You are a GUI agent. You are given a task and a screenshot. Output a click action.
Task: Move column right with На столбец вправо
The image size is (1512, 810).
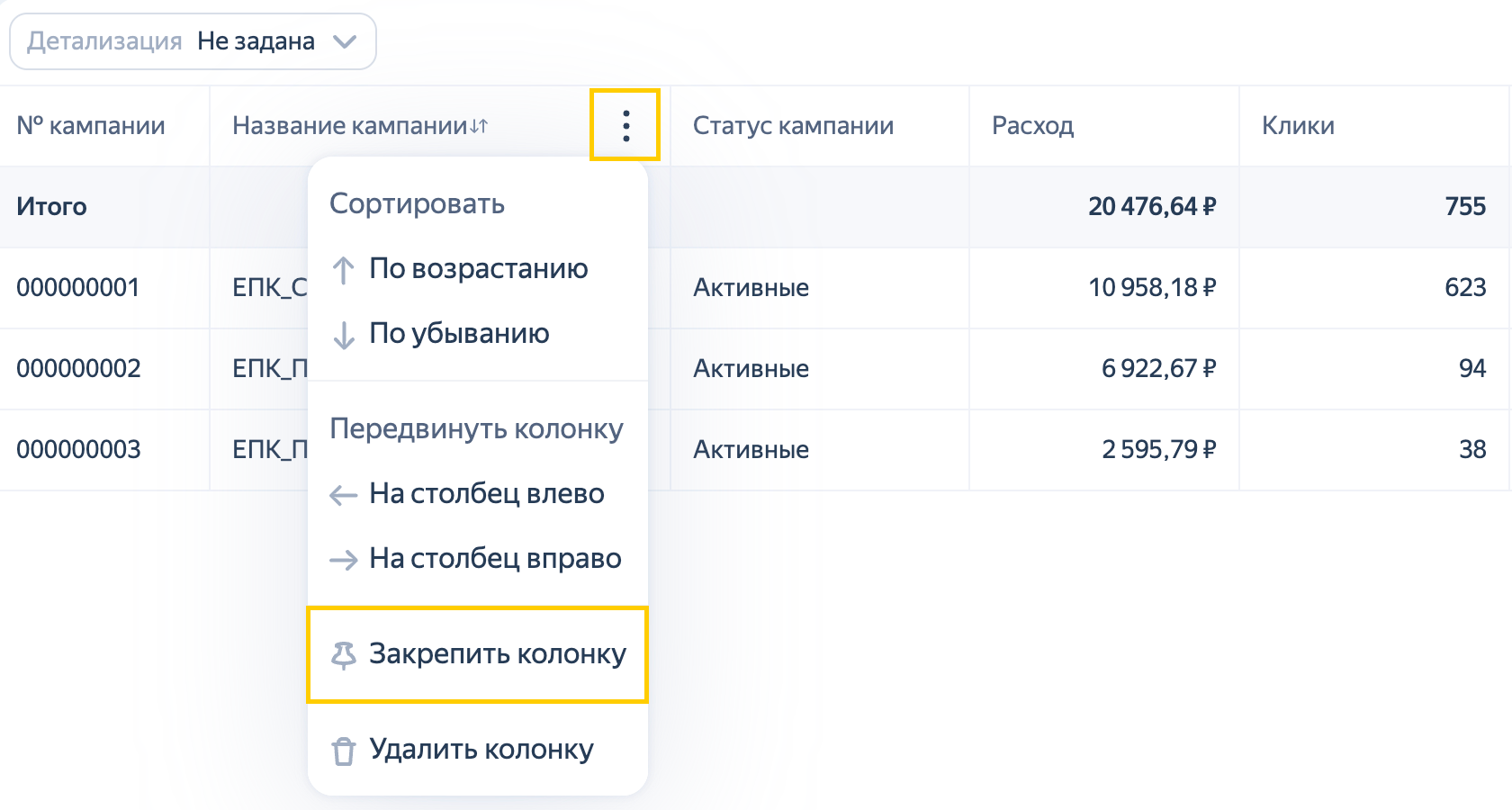click(x=478, y=559)
